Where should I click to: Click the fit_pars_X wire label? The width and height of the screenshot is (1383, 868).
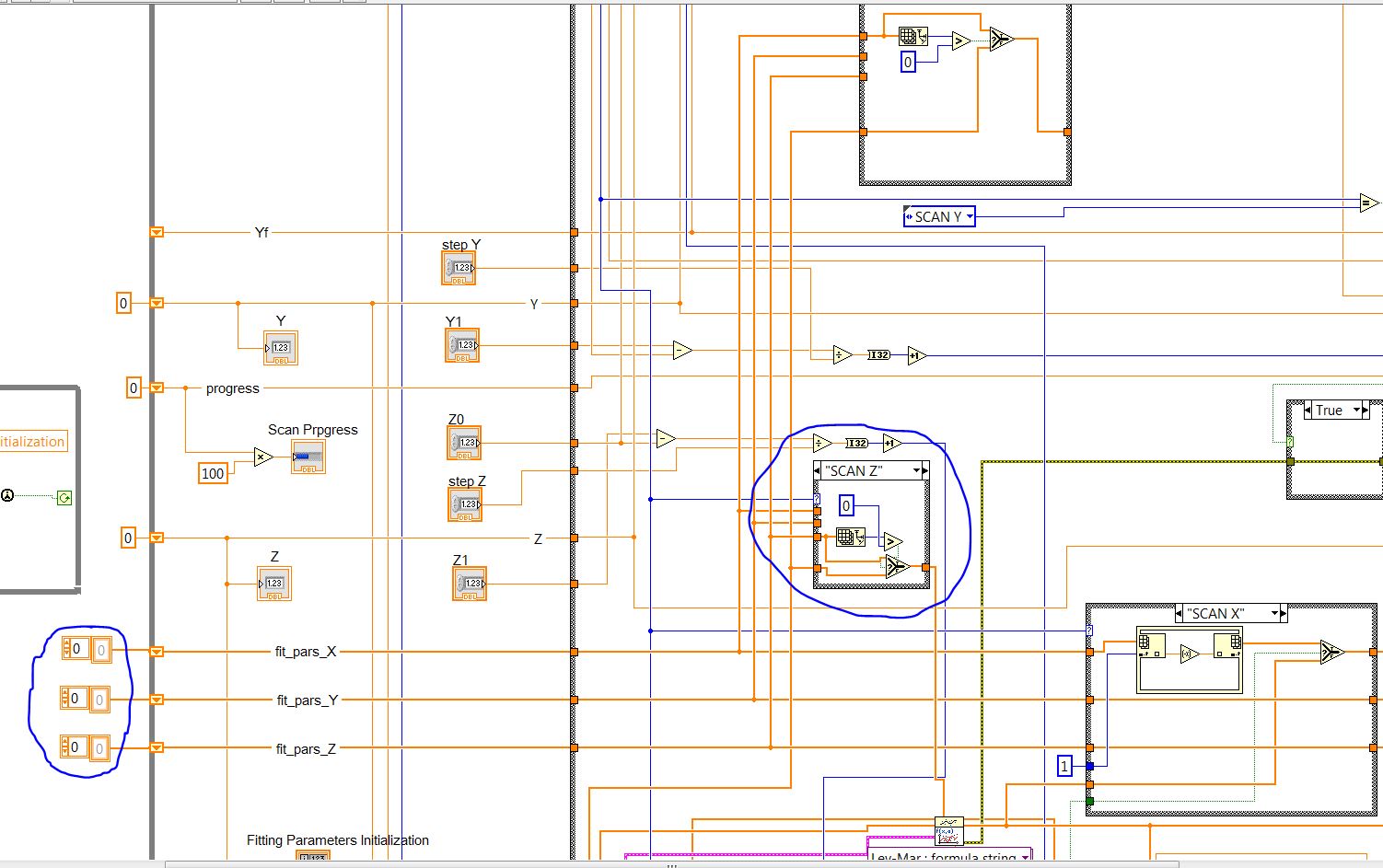(306, 652)
